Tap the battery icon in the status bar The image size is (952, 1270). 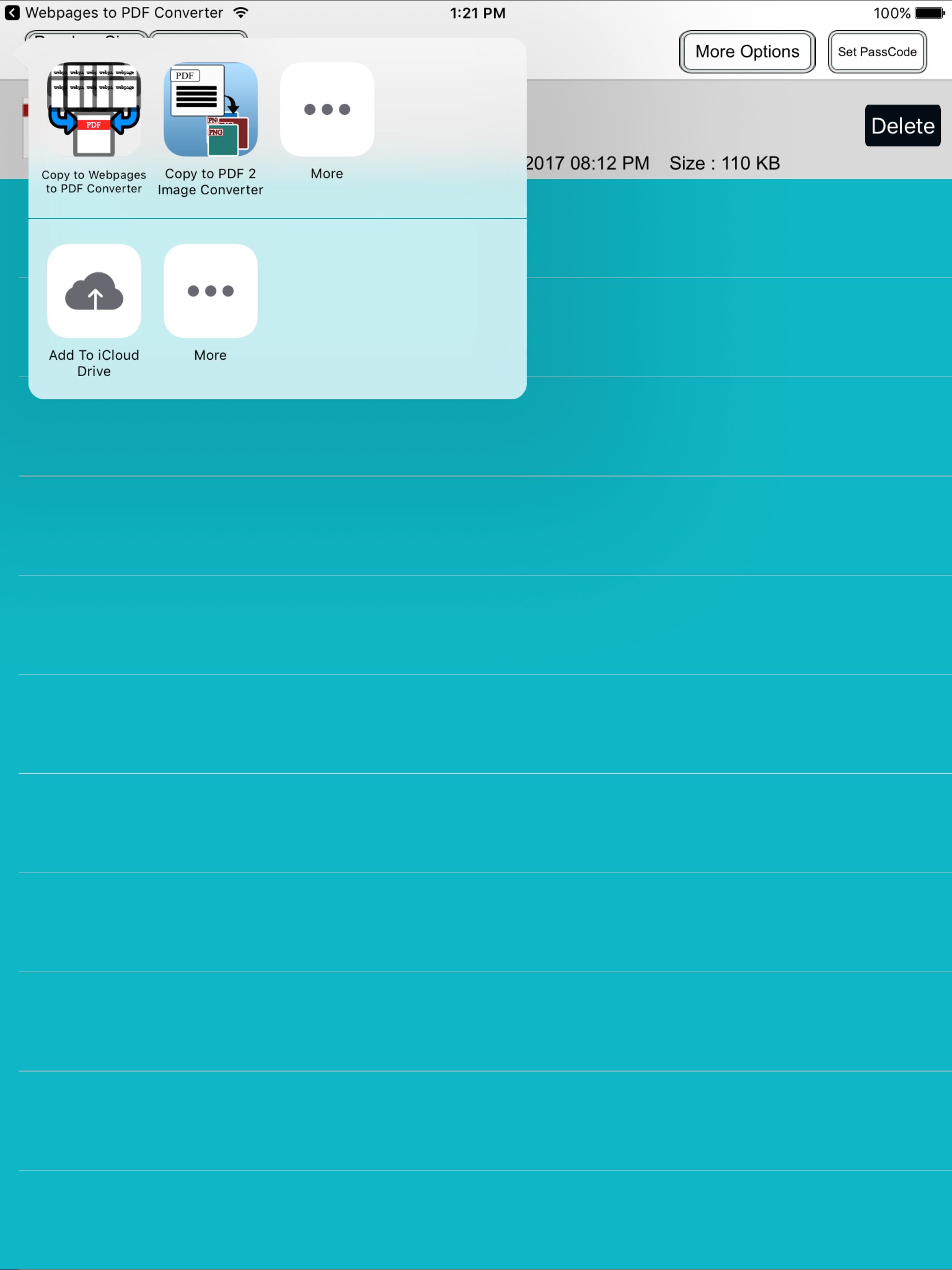coord(929,13)
